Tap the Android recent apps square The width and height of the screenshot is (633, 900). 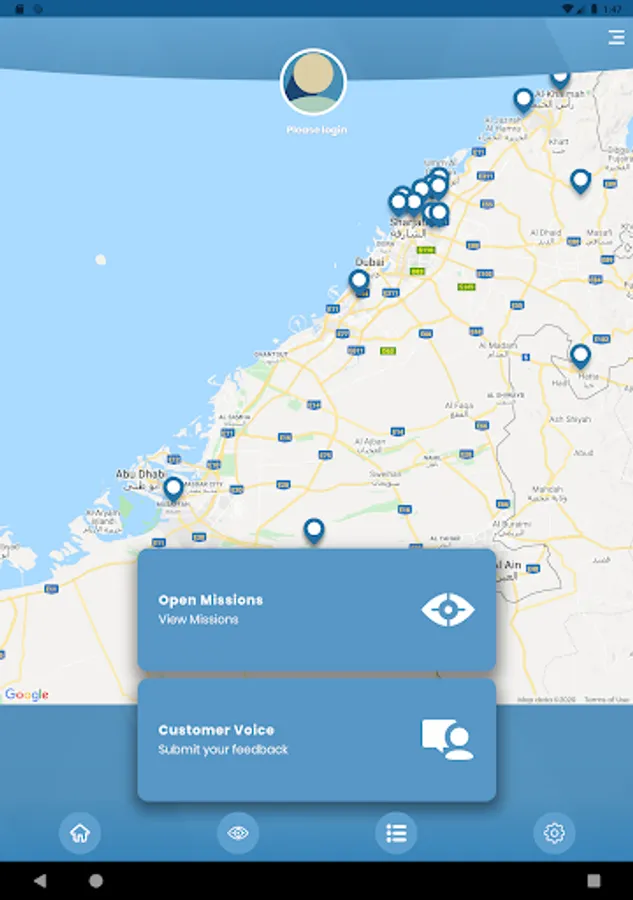click(594, 880)
